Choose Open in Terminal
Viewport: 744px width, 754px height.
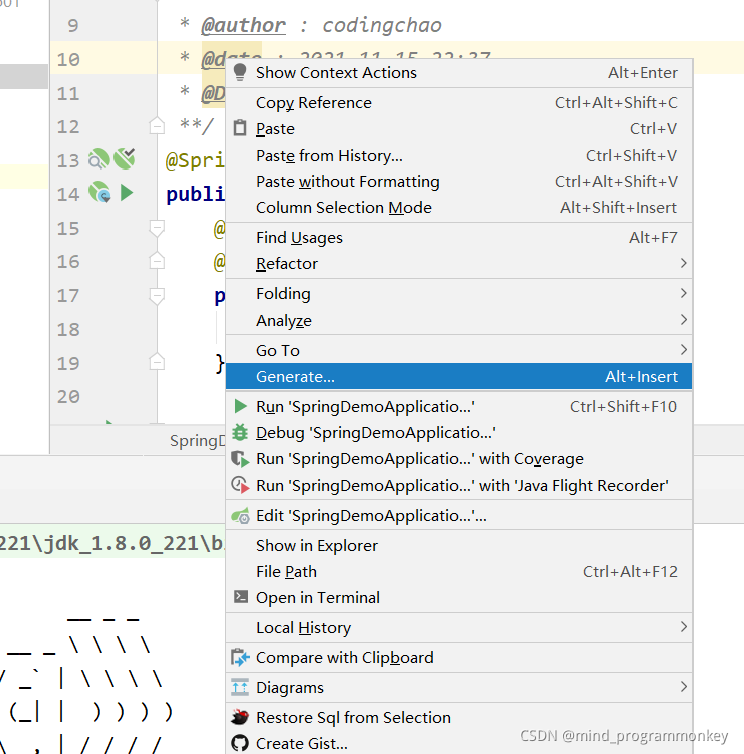tap(459, 597)
